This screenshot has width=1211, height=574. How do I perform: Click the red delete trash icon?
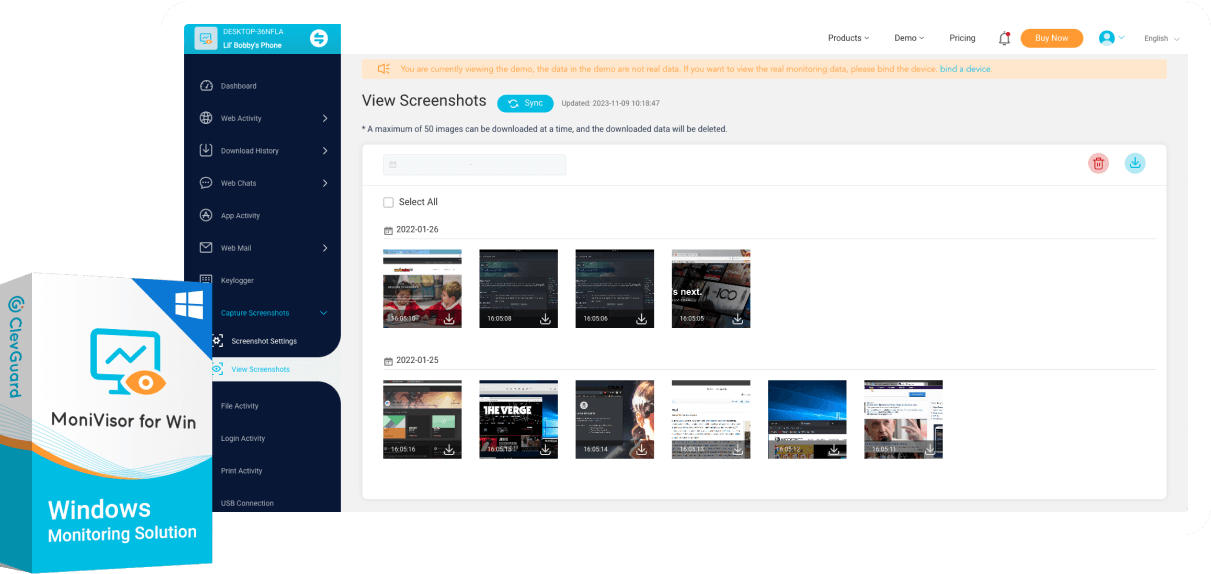(1098, 164)
